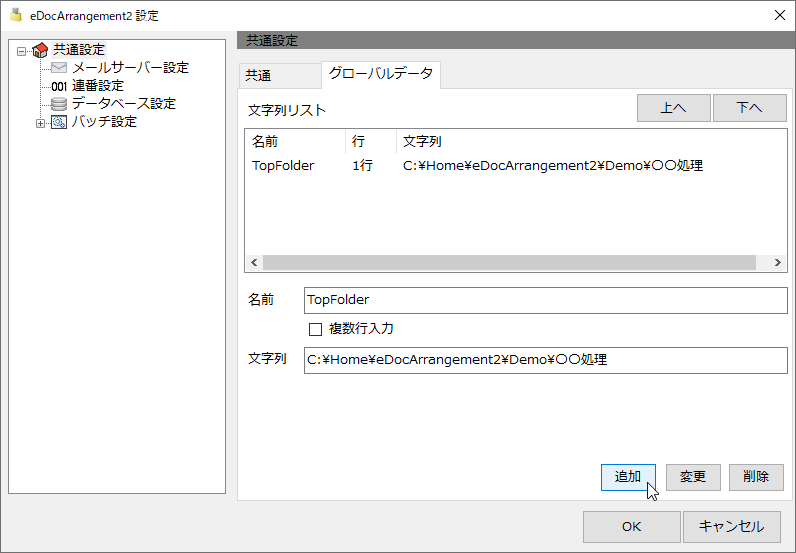Select 連番設定 in the tree
796x553 pixels.
tap(97, 86)
